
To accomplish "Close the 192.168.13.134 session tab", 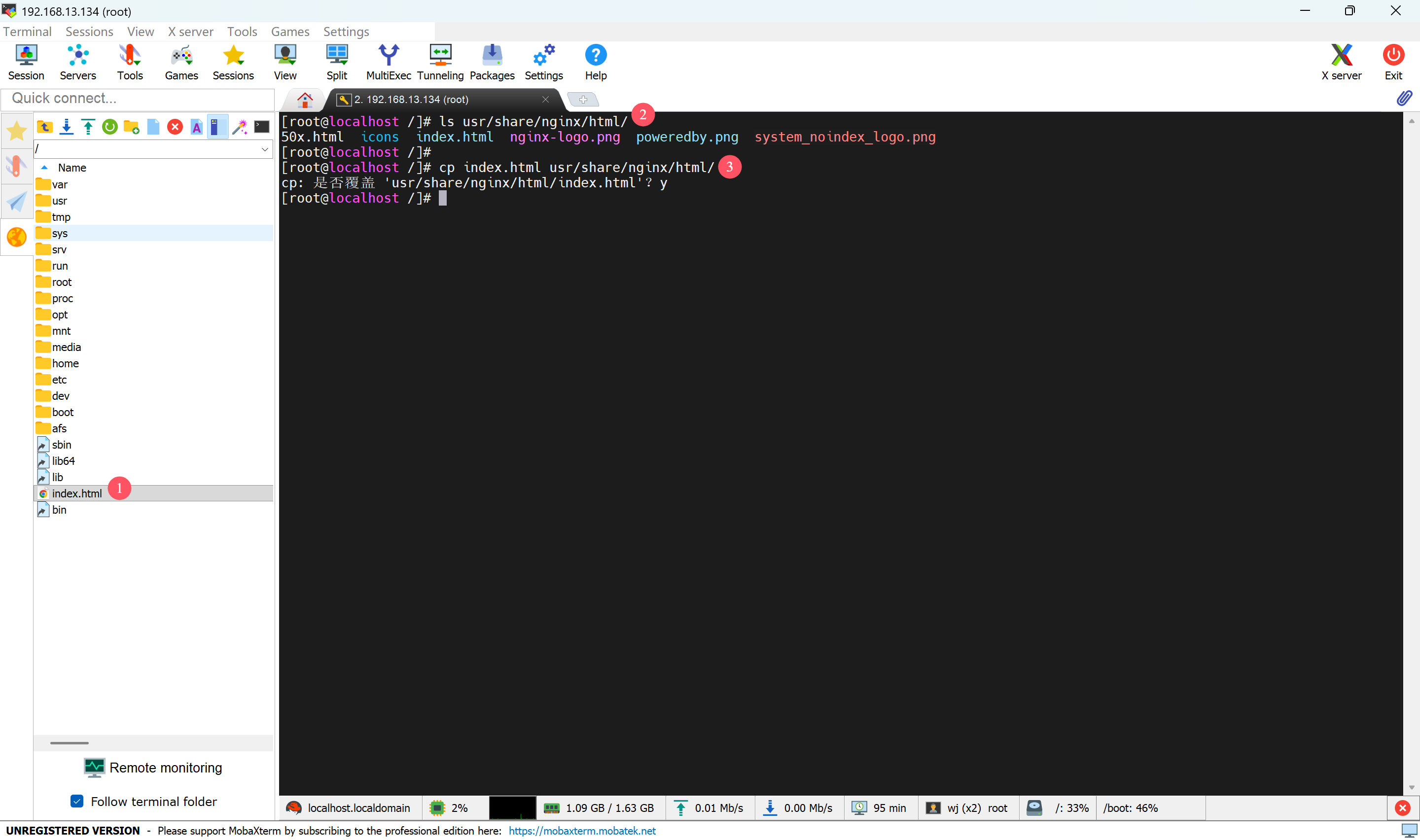I will pyautogui.click(x=545, y=100).
